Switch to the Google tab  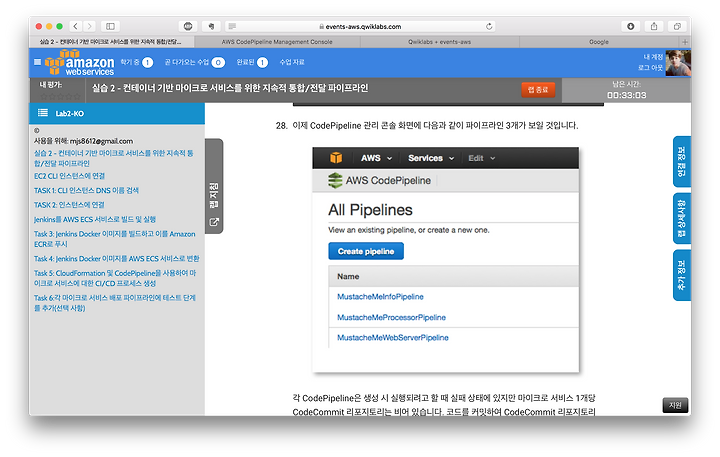599,42
